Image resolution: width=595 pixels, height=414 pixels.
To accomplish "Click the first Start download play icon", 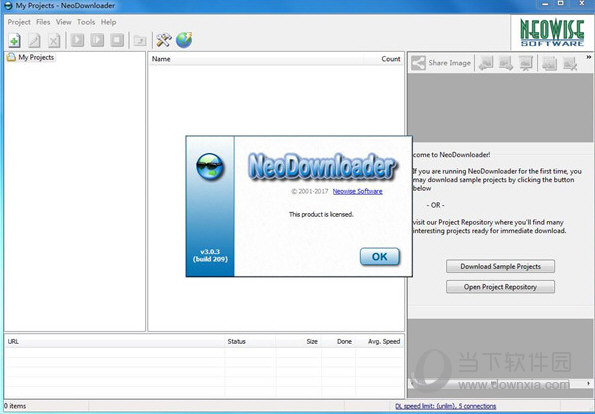I will [x=77, y=40].
